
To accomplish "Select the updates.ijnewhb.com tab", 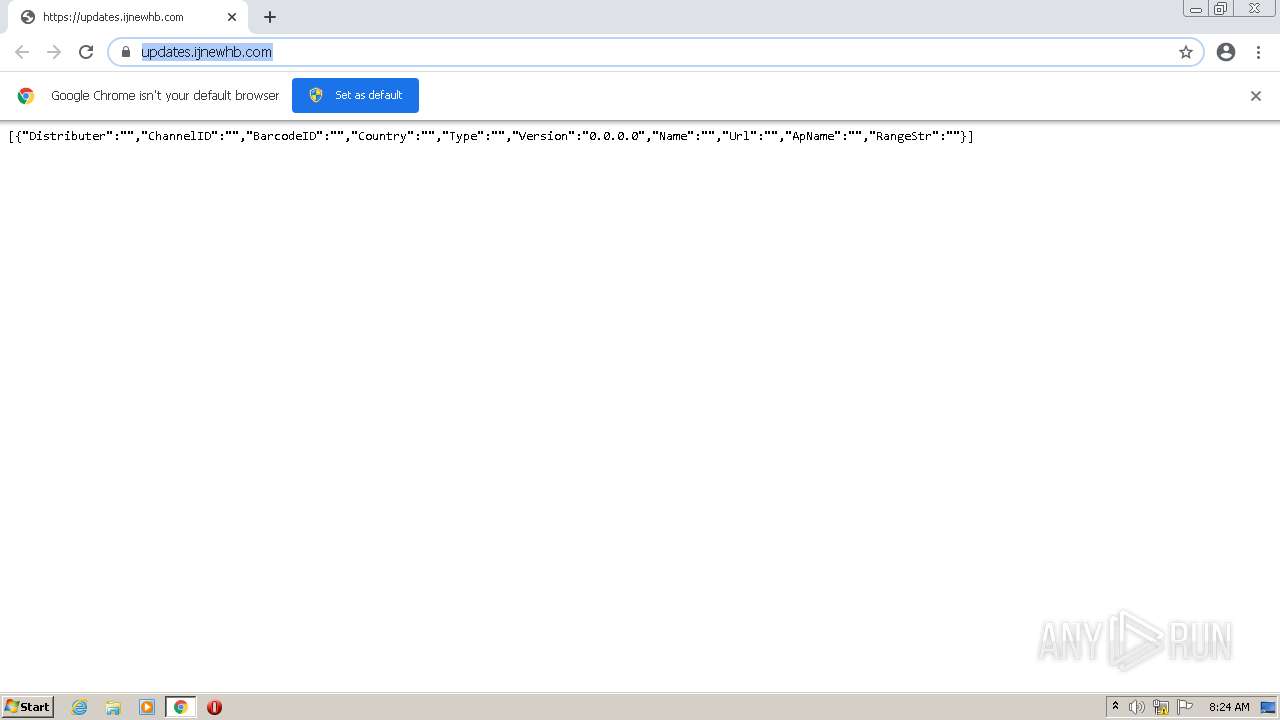I will (128, 17).
